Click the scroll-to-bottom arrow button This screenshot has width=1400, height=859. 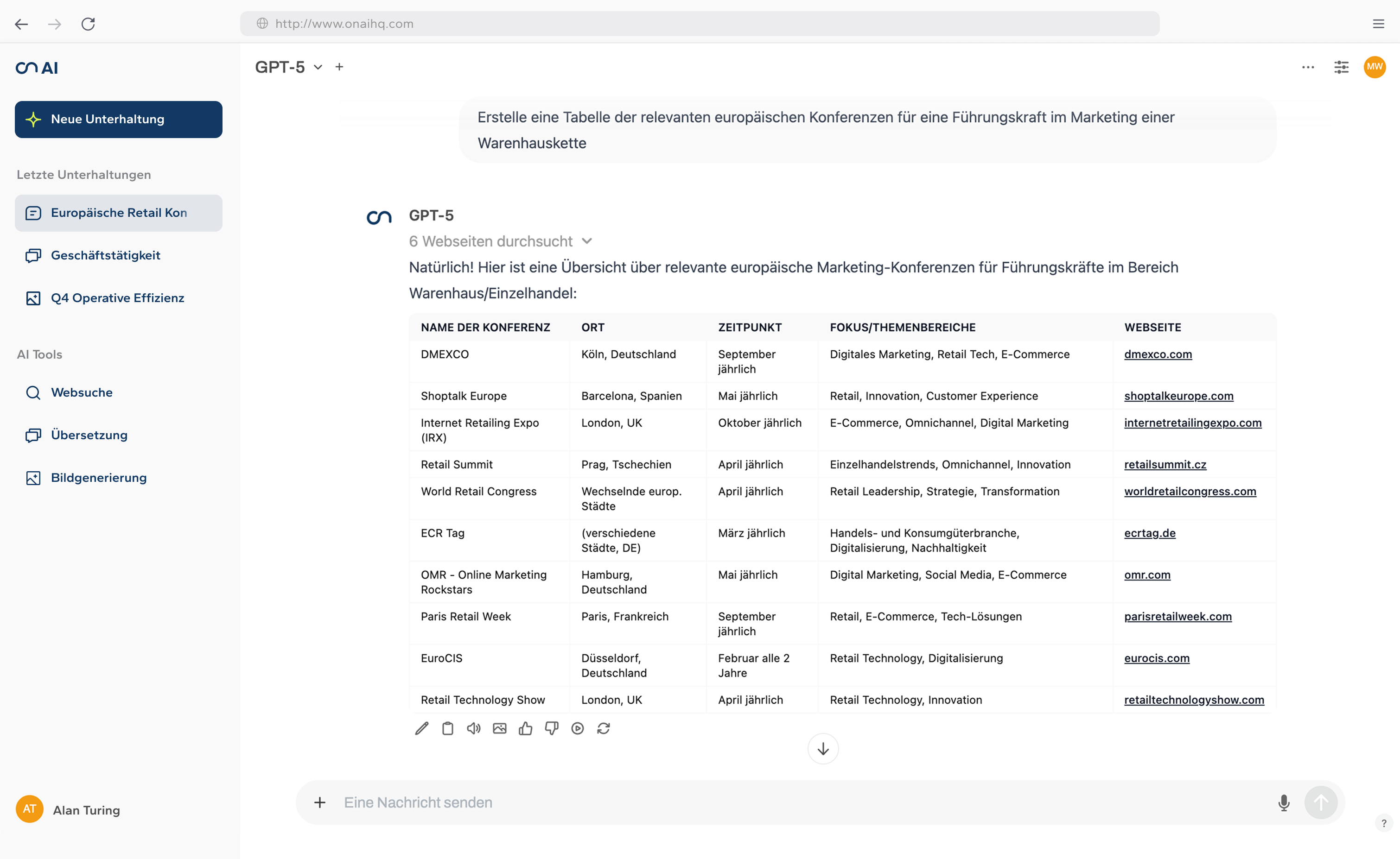[x=822, y=749]
